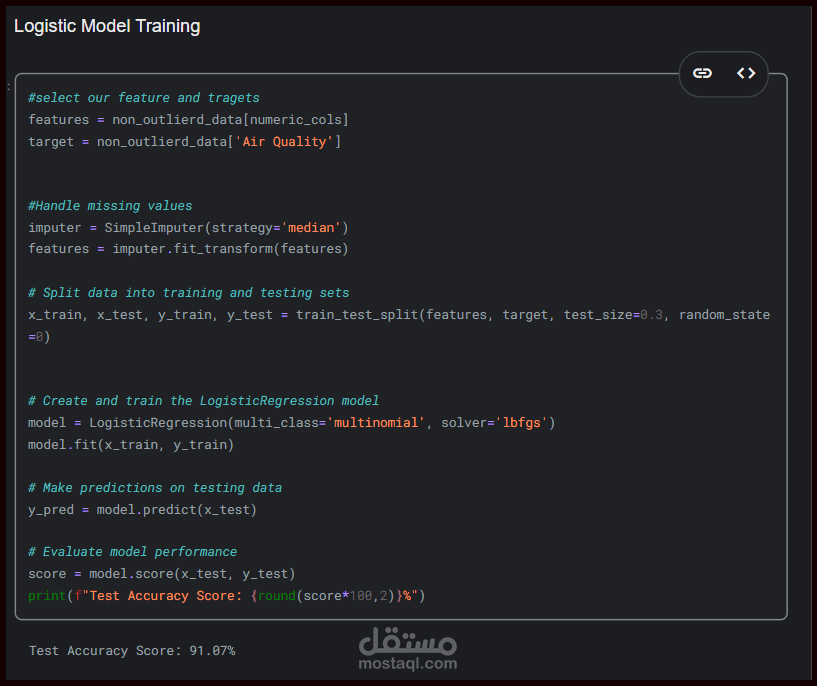Click the '#Handle missing values' comment
Screen dimensions: 817x686
tap(110, 206)
